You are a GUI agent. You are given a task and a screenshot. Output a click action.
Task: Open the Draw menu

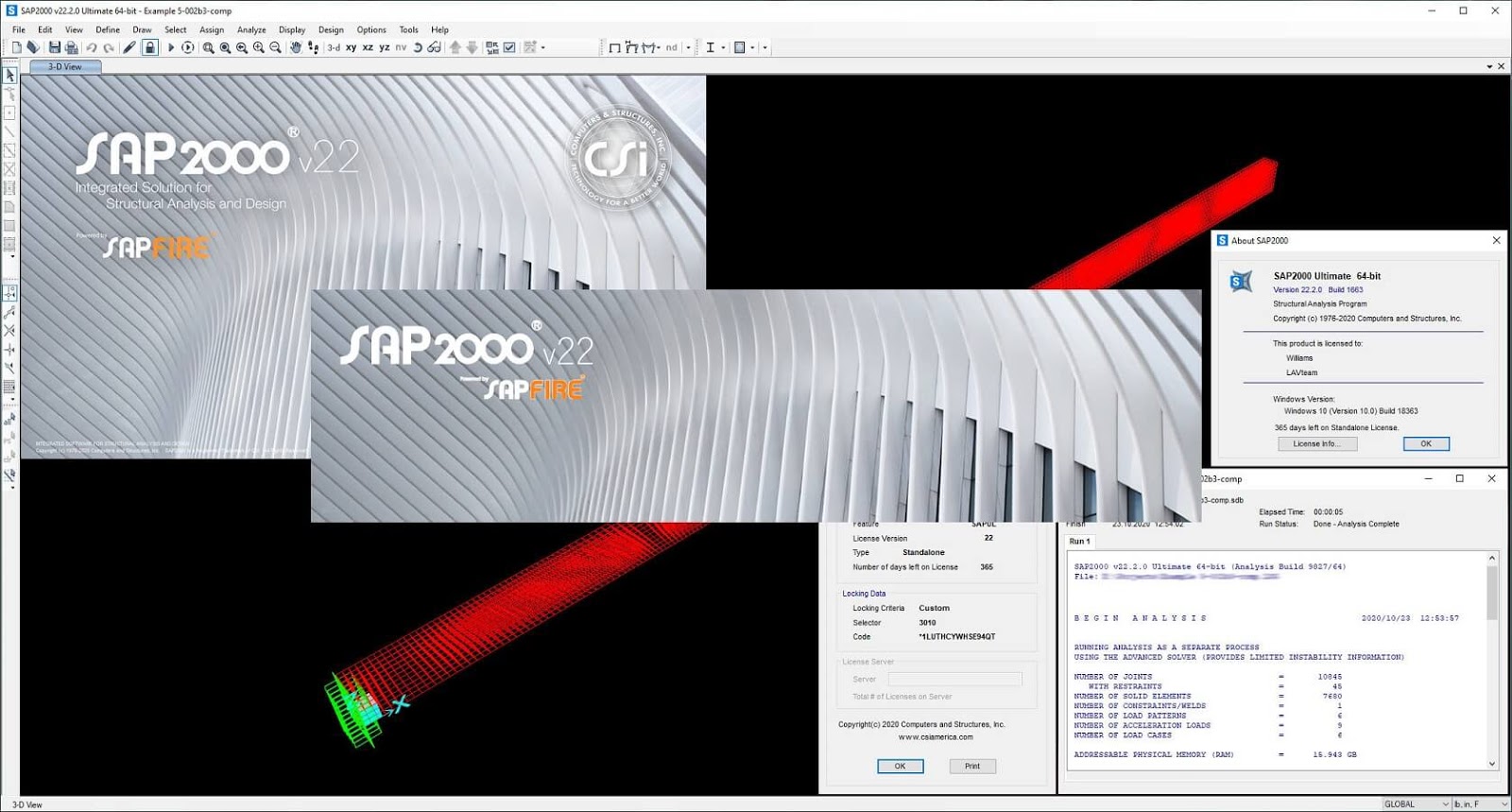[x=142, y=29]
